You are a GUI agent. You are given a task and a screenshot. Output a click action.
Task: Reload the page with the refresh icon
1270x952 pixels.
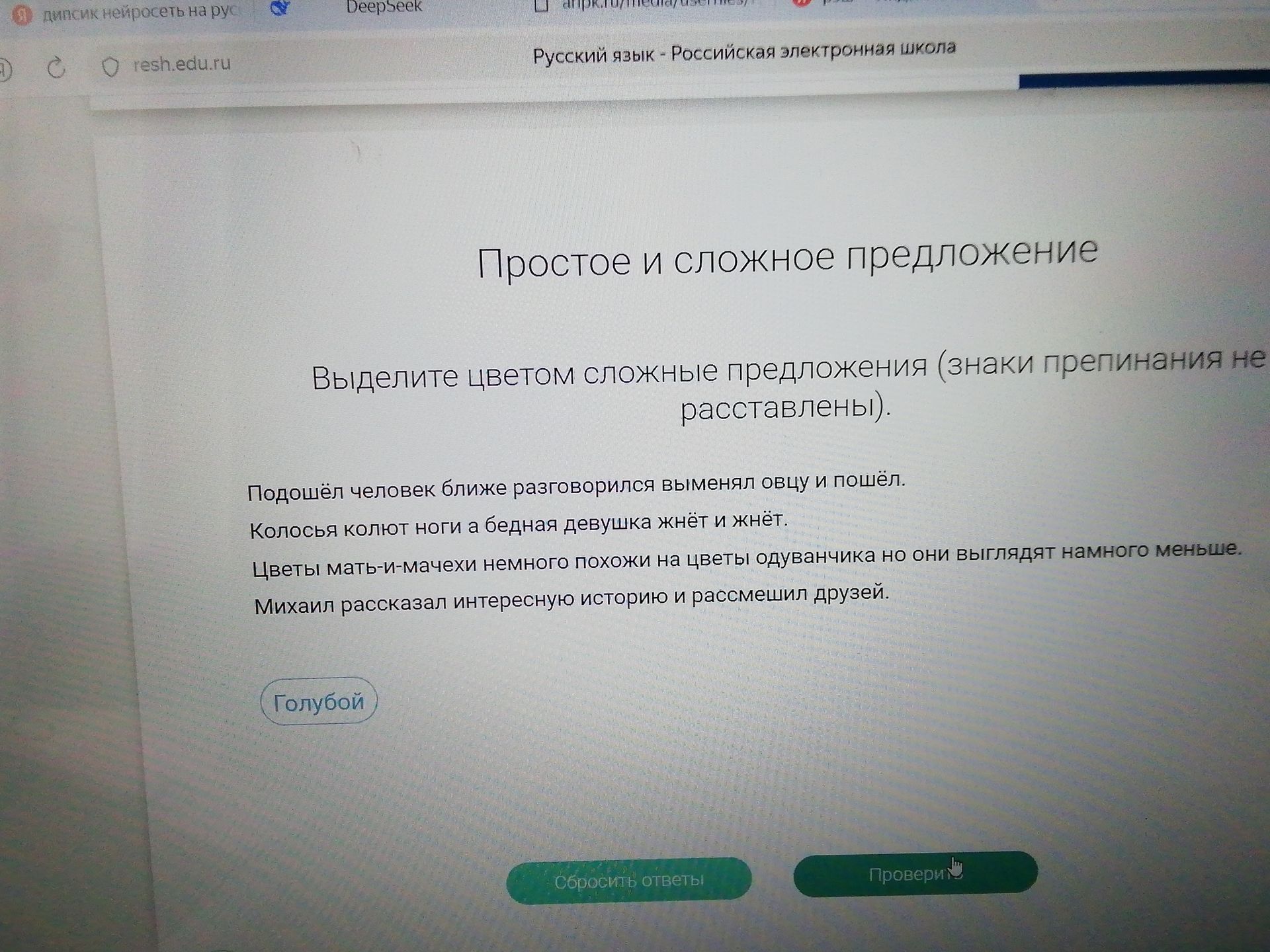[56, 67]
